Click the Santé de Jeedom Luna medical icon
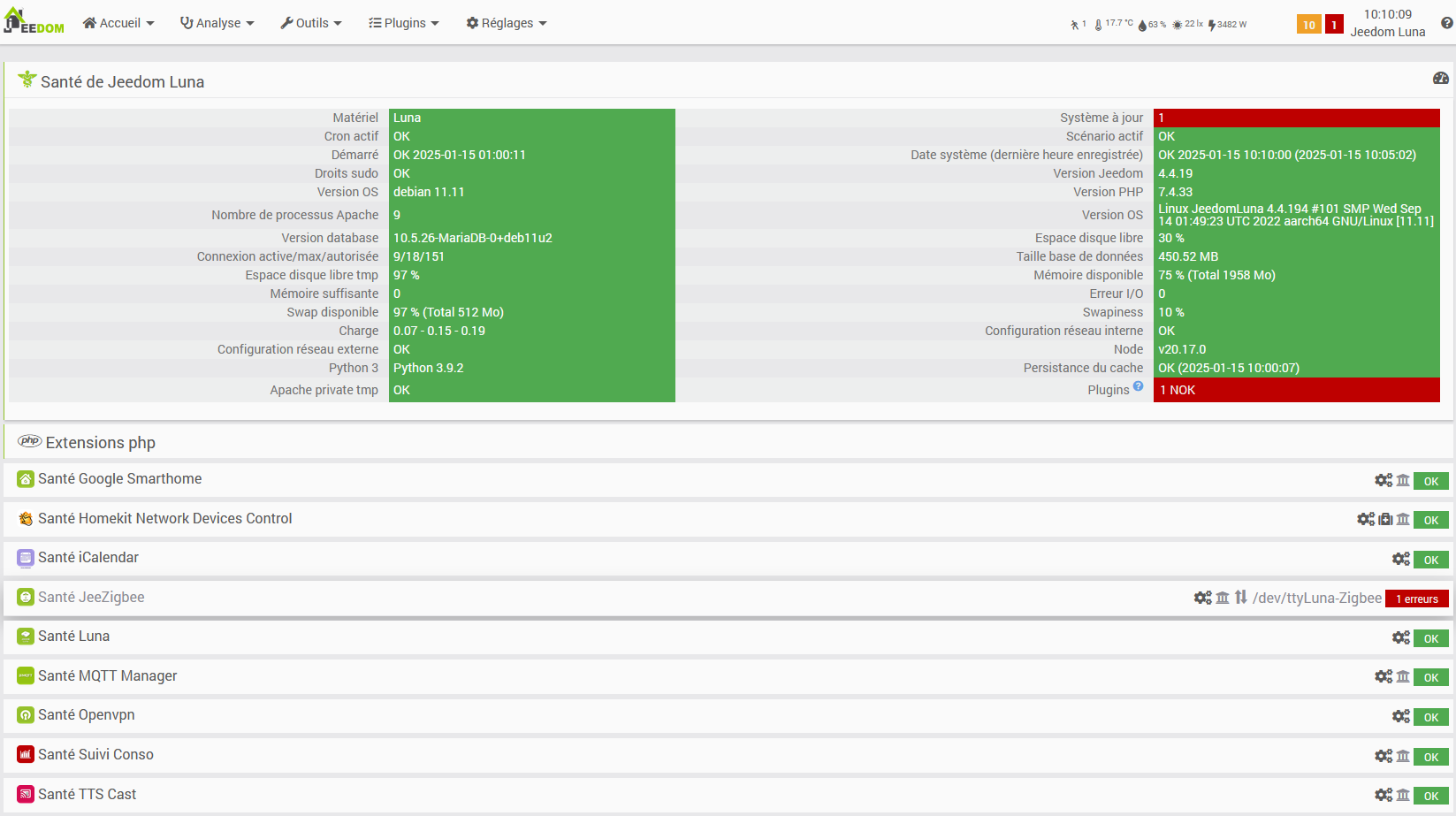This screenshot has height=816, width=1456. [x=27, y=80]
